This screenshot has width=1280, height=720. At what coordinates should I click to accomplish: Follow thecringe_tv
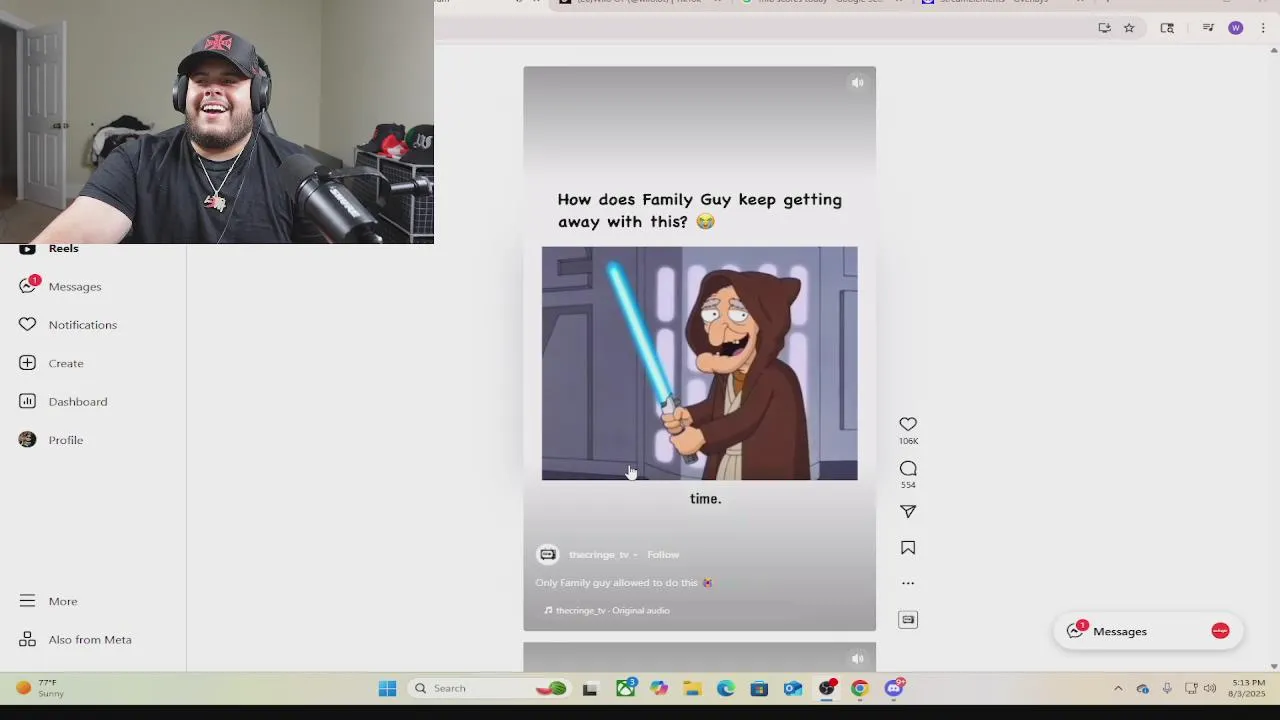pyautogui.click(x=663, y=555)
